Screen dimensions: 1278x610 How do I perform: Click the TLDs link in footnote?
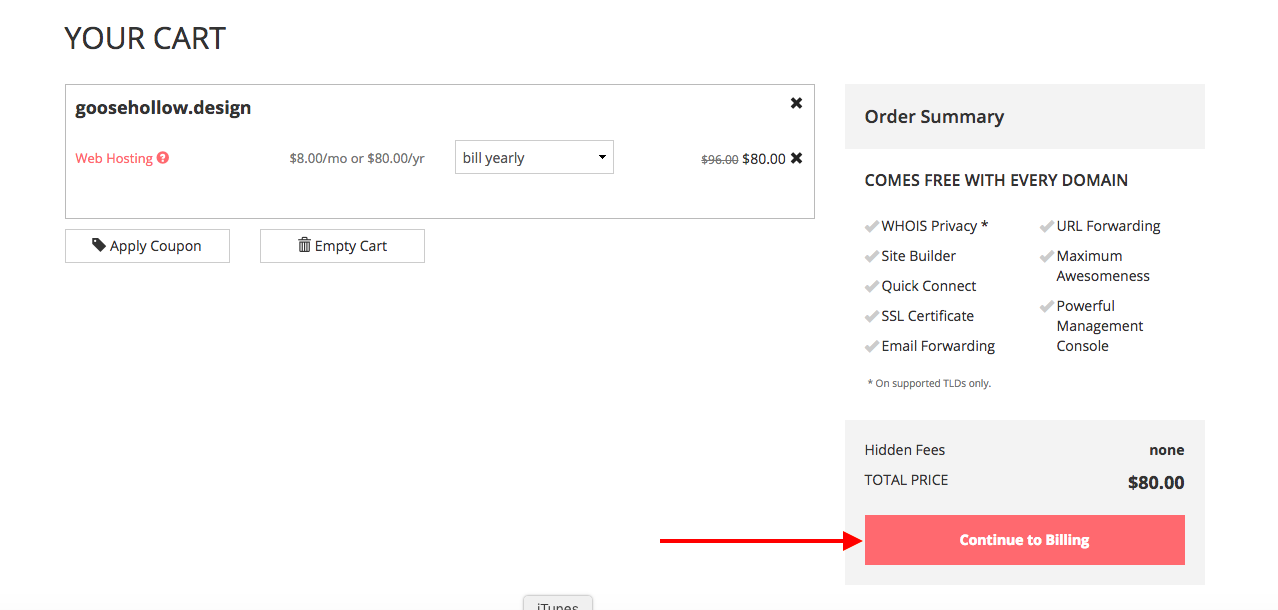954,383
